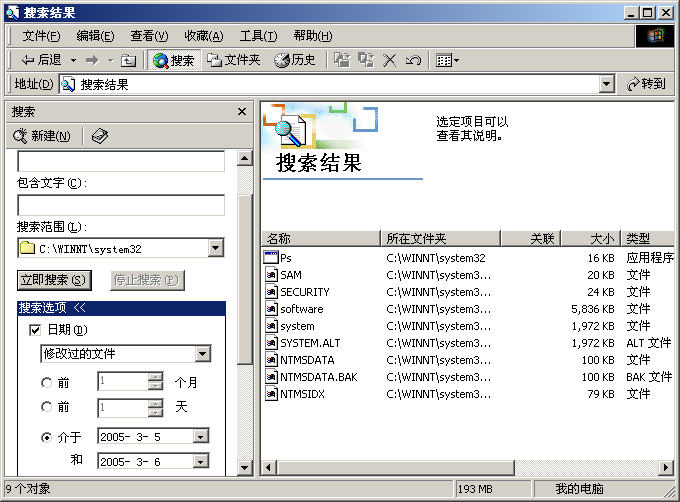Click the Delete X toolbar icon
The width and height of the screenshot is (680, 502).
(x=389, y=60)
